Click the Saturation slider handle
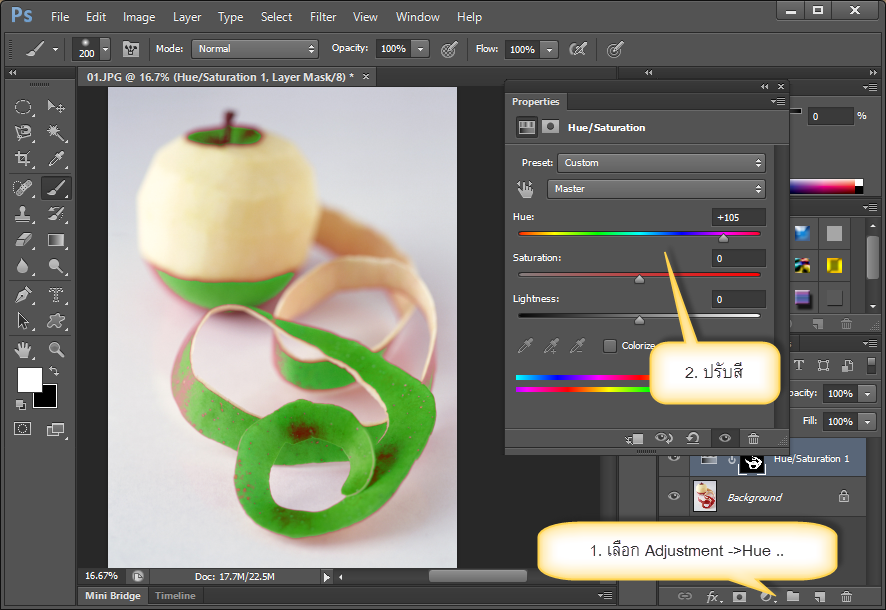The width and height of the screenshot is (886, 610). pyautogui.click(x=640, y=278)
